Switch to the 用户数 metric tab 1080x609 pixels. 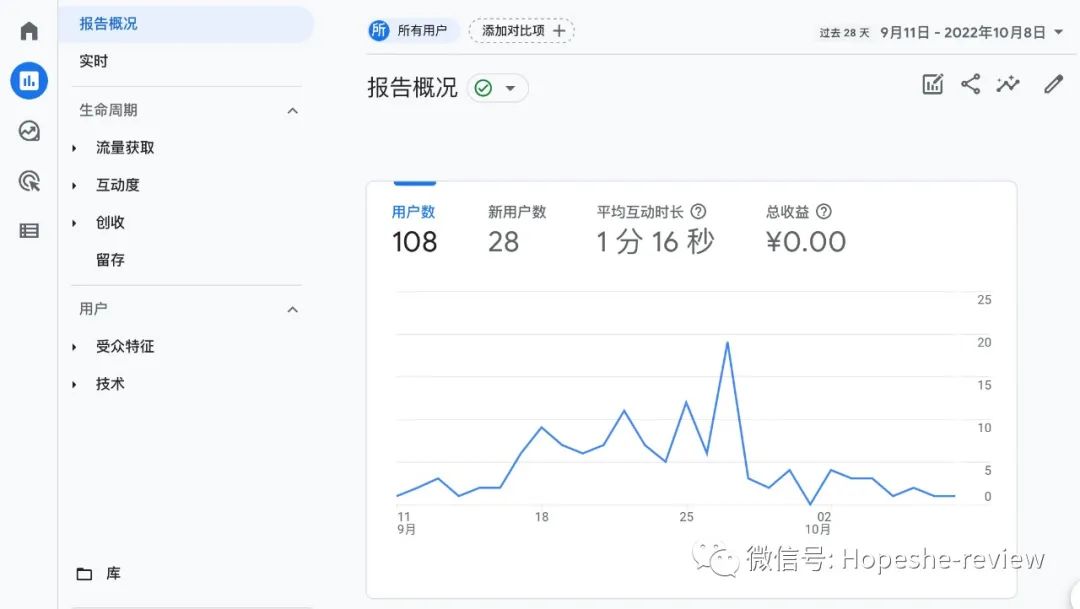tap(414, 211)
